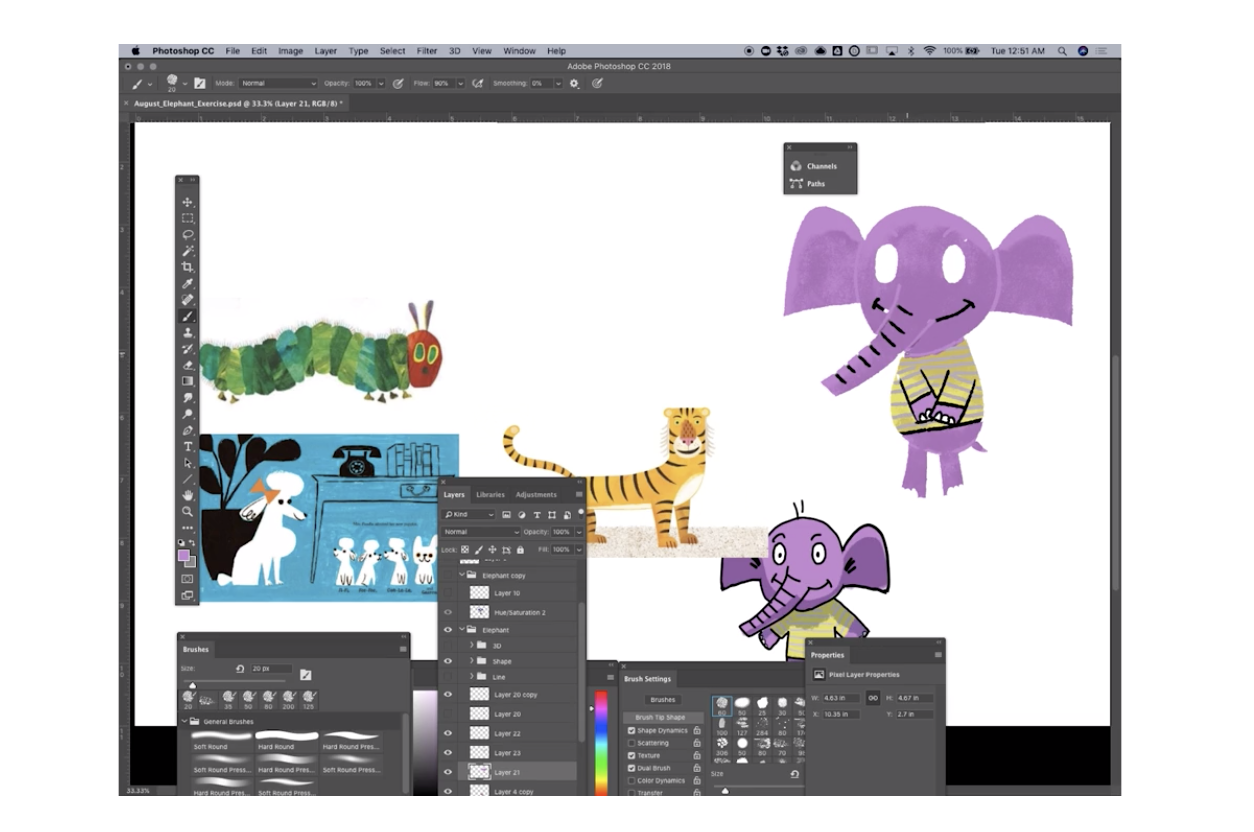Image resolution: width=1254 pixels, height=832 pixels.
Task: Select the Layer 23 thumbnail
Action: (x=480, y=753)
